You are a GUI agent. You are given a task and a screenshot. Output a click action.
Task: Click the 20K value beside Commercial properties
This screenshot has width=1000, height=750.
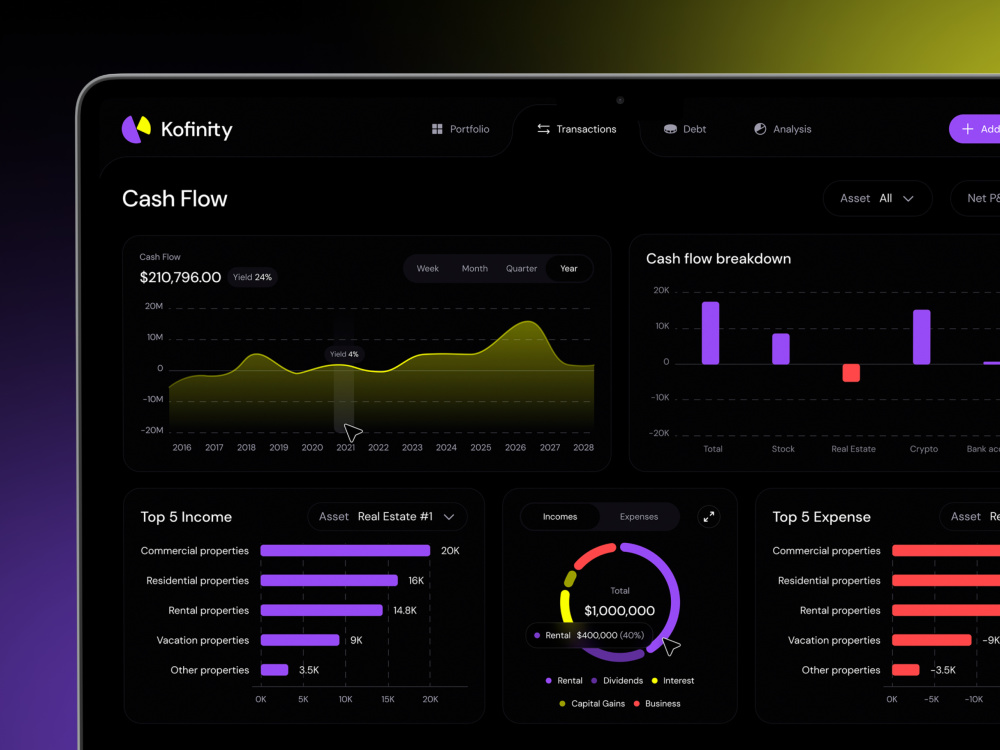pos(450,550)
